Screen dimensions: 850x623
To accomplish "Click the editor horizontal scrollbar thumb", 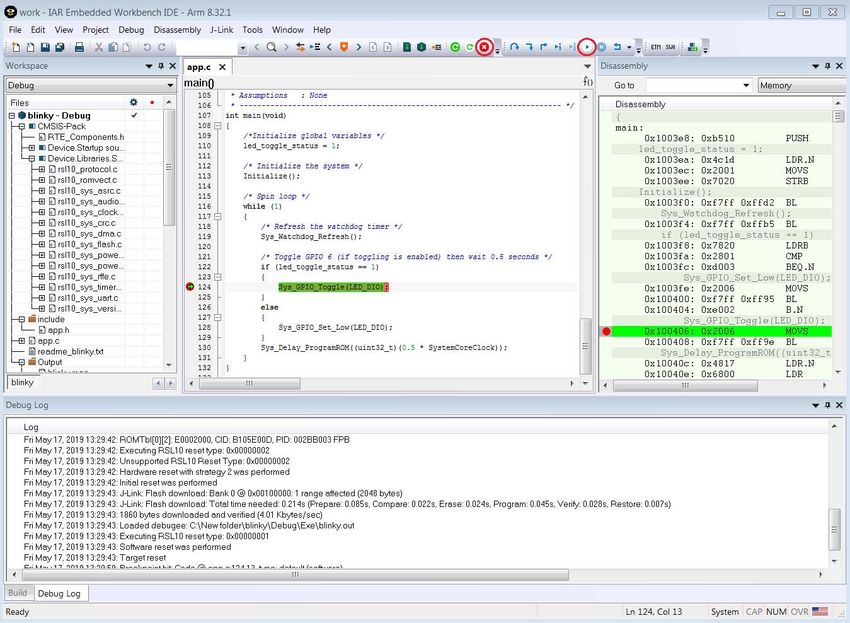I will click(x=249, y=383).
